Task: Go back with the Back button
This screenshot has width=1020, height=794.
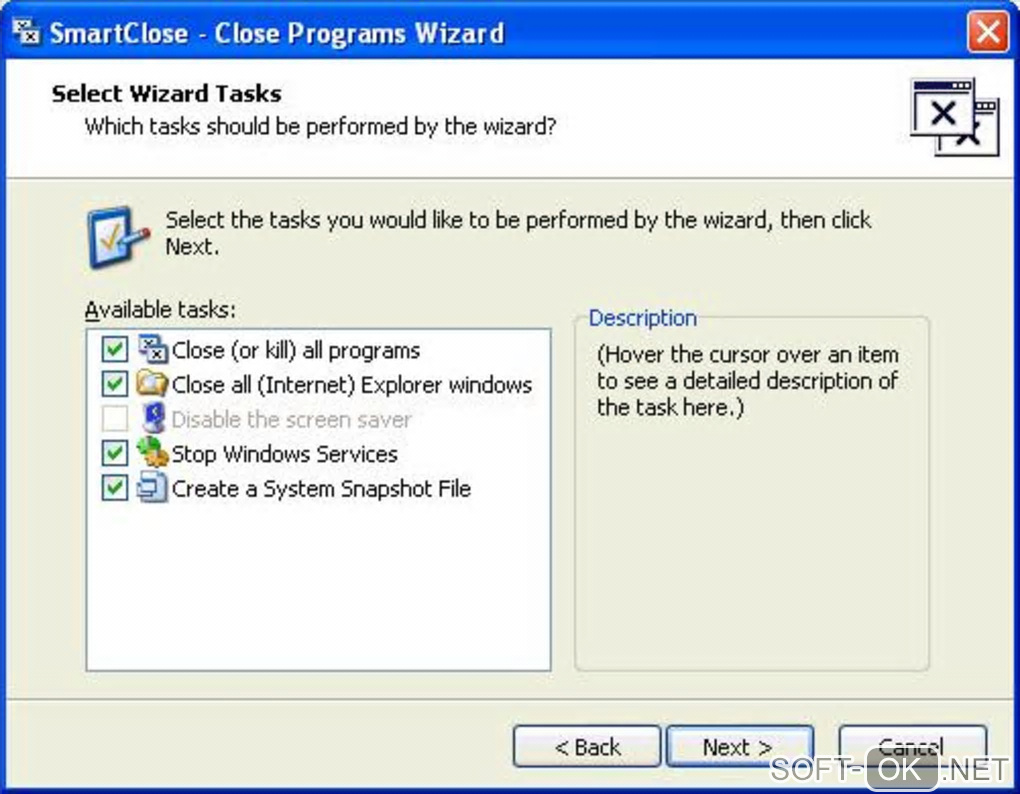Action: pyautogui.click(x=587, y=747)
